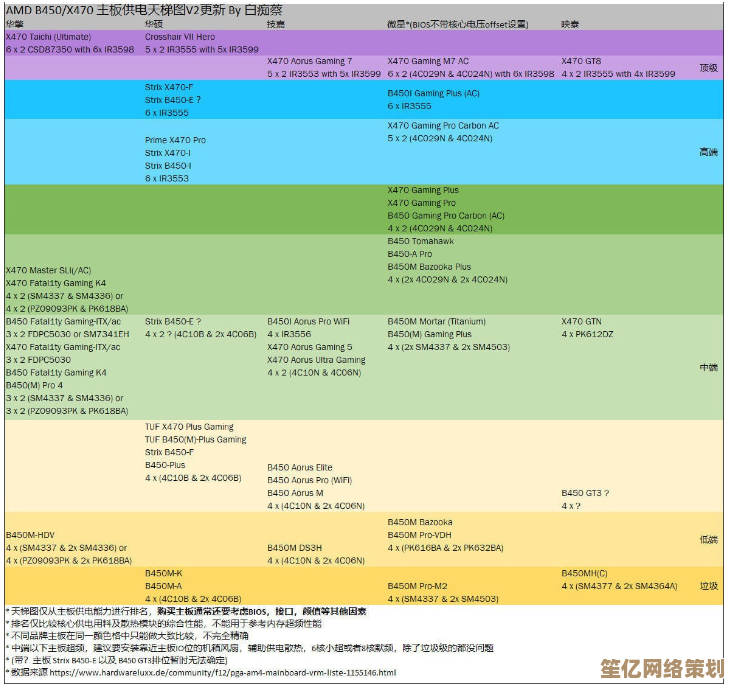Select the 低端 tier label
The width and height of the screenshot is (731, 687).
click(x=708, y=540)
